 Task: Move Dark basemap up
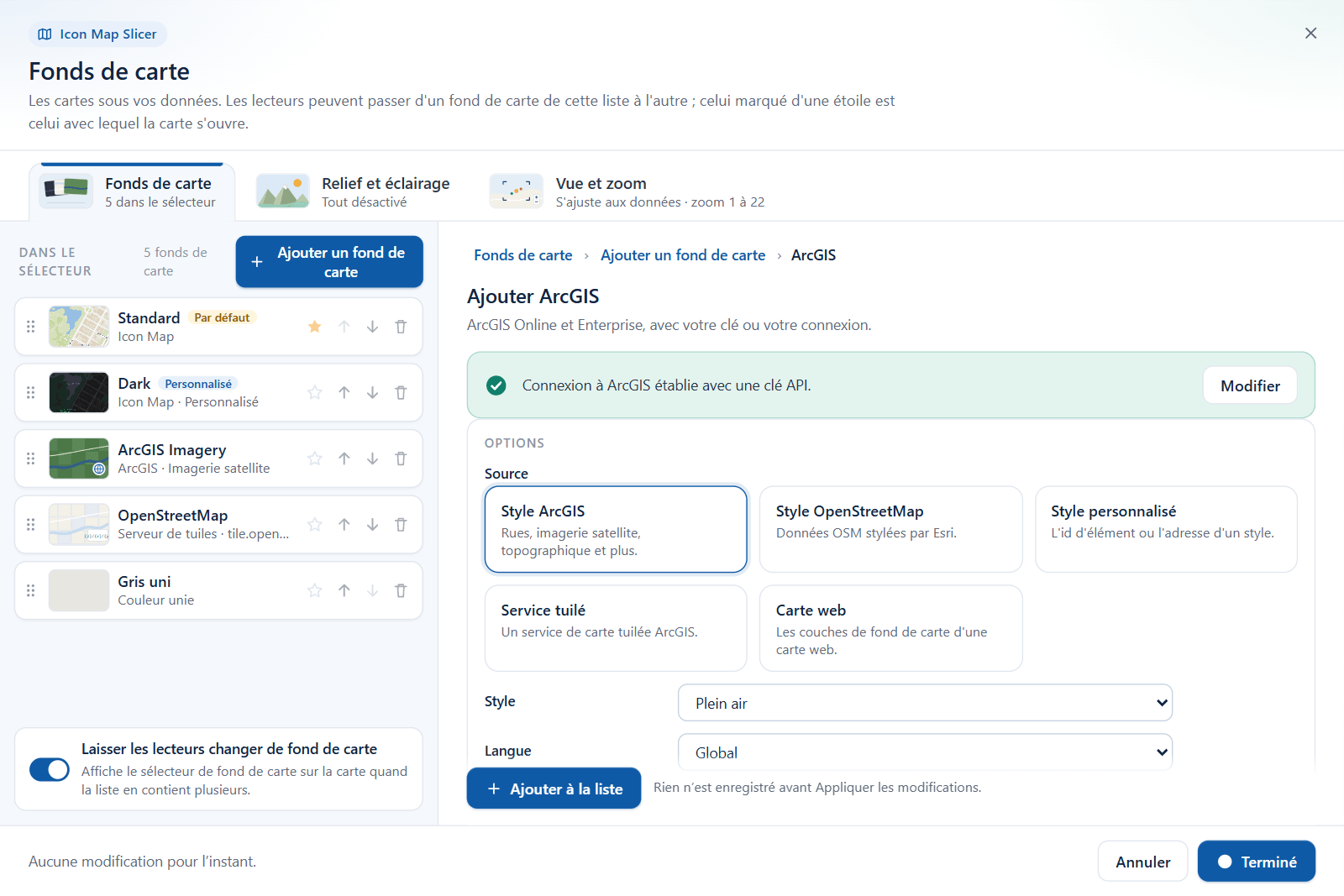point(344,392)
